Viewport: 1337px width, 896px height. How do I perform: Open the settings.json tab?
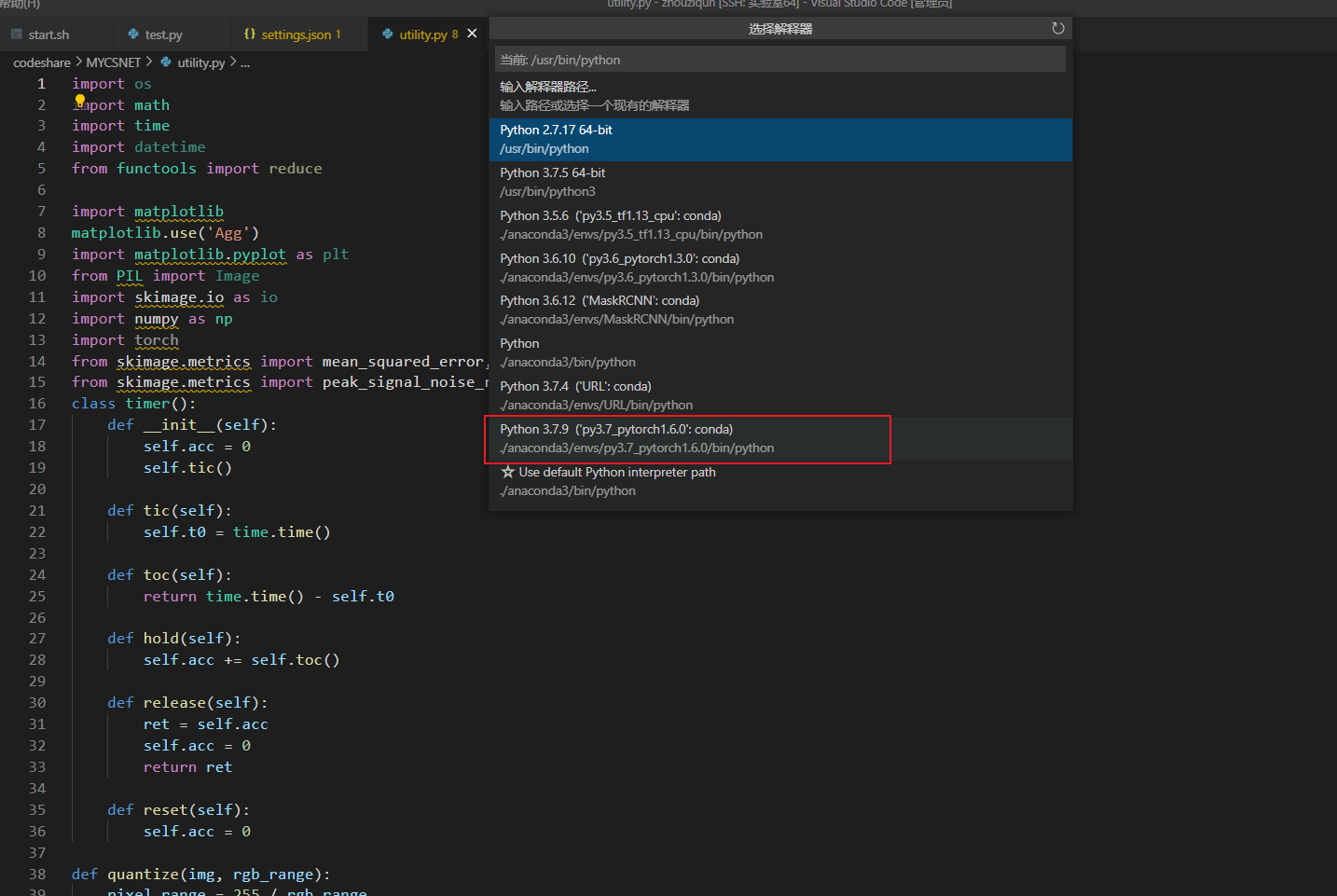(x=300, y=34)
